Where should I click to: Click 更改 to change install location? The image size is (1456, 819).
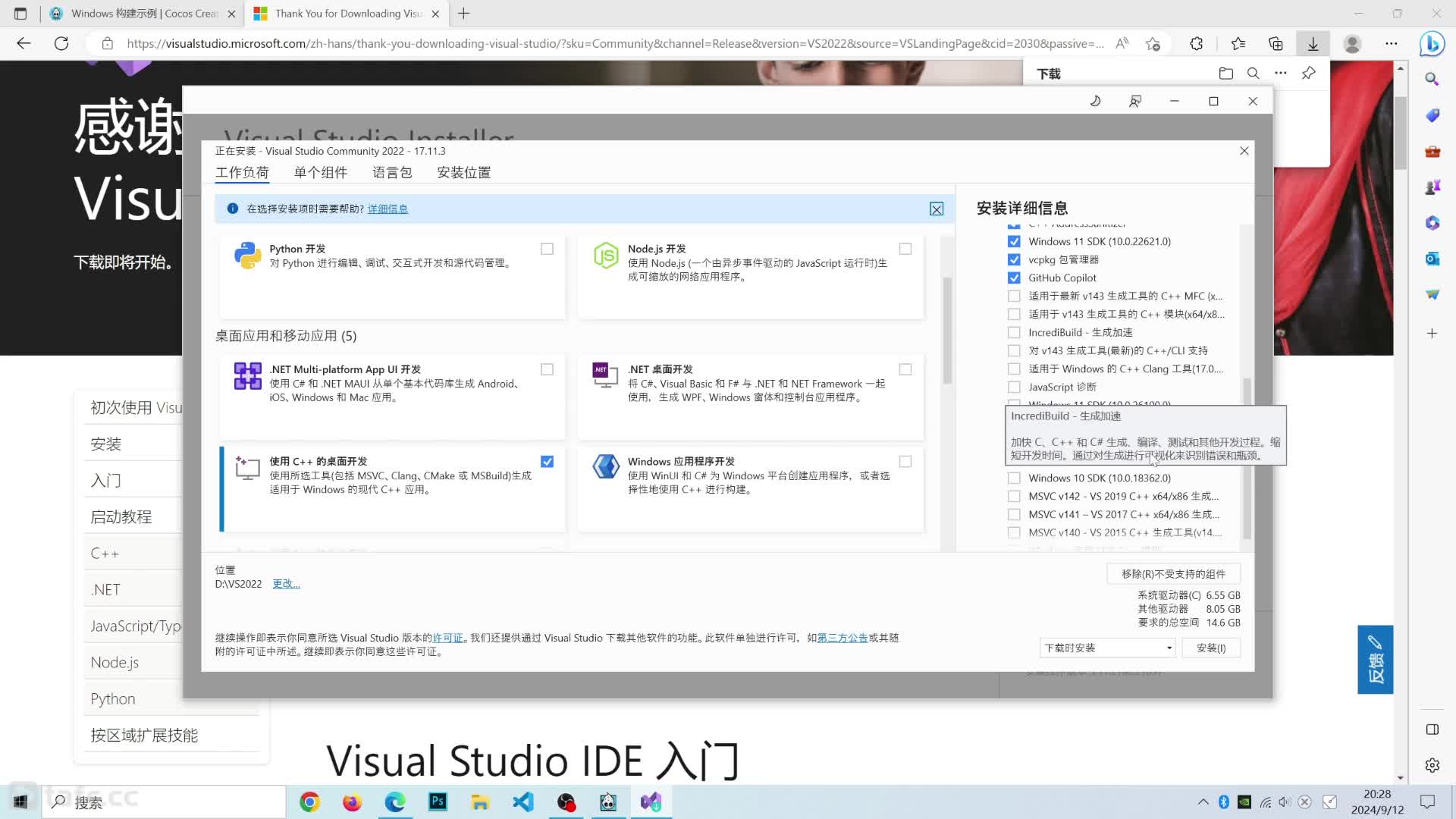(x=286, y=584)
